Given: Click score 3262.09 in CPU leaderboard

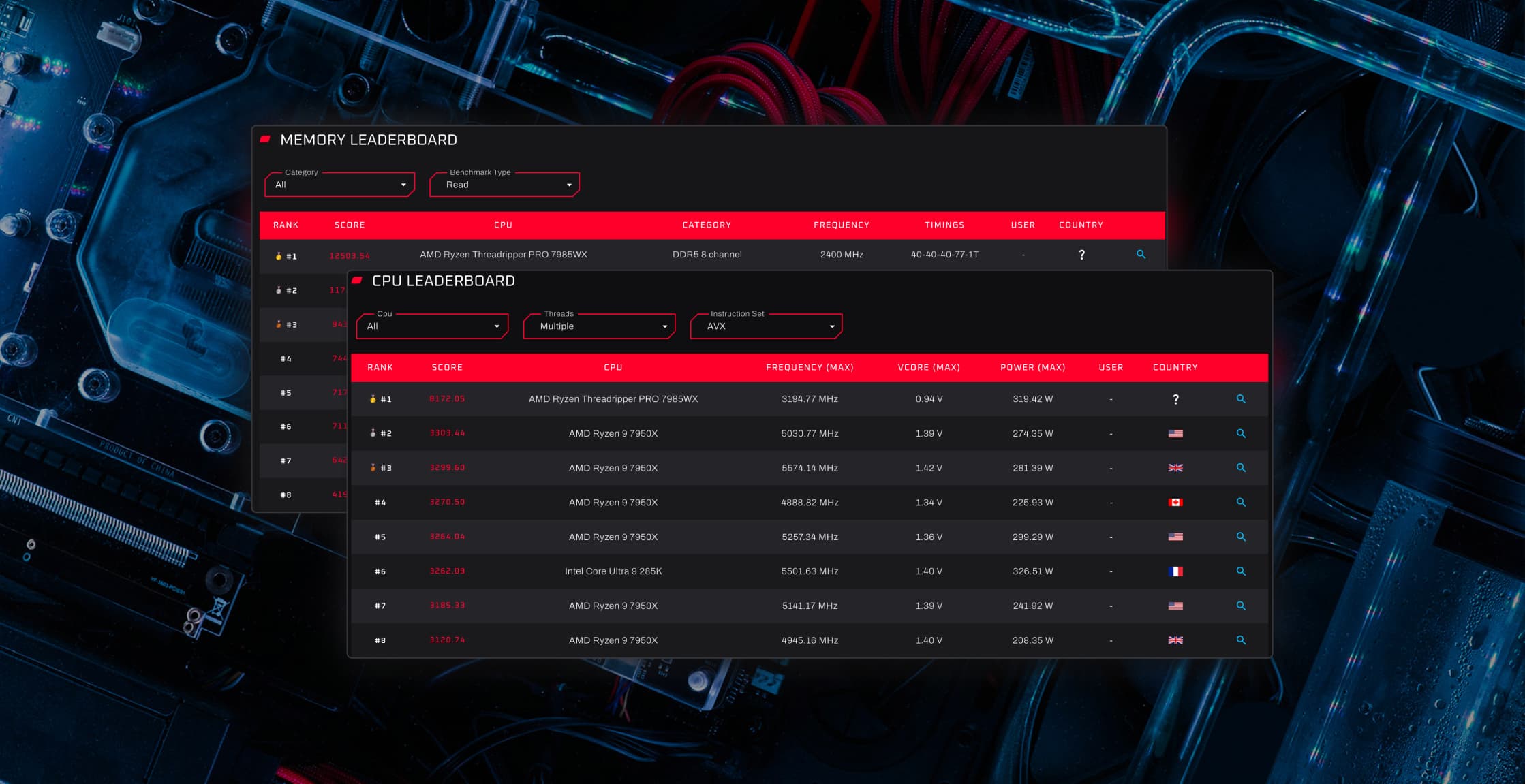Looking at the screenshot, I should 447,571.
